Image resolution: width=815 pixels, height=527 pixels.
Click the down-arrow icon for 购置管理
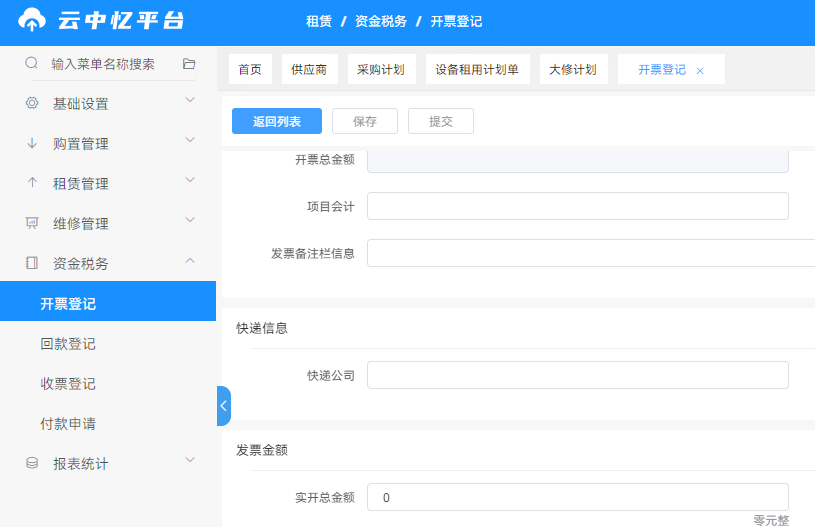(32, 143)
